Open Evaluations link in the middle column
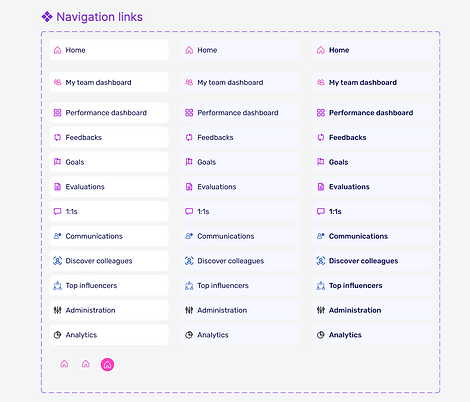The width and height of the screenshot is (470, 402). click(241, 187)
